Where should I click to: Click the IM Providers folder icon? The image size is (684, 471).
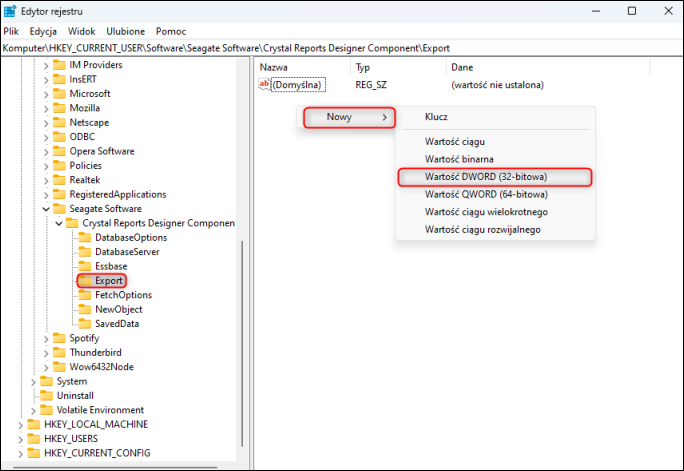[59, 65]
